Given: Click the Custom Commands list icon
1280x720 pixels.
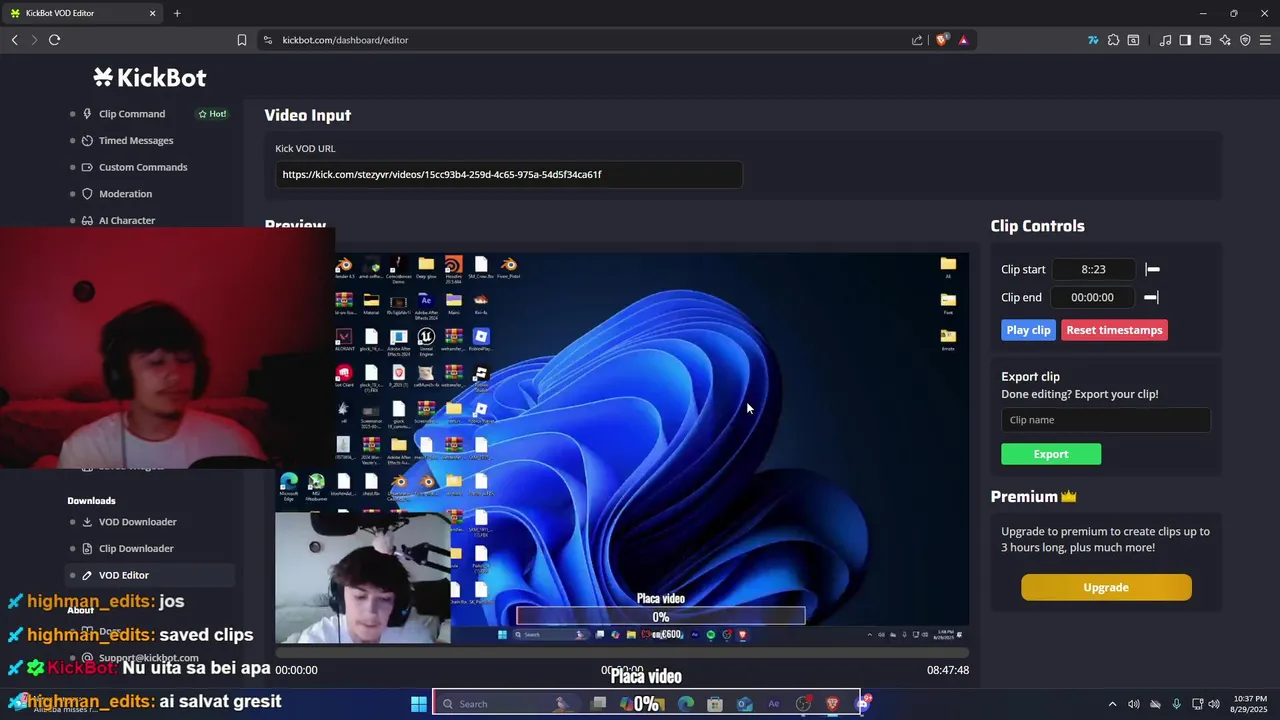Looking at the screenshot, I should (x=88, y=167).
